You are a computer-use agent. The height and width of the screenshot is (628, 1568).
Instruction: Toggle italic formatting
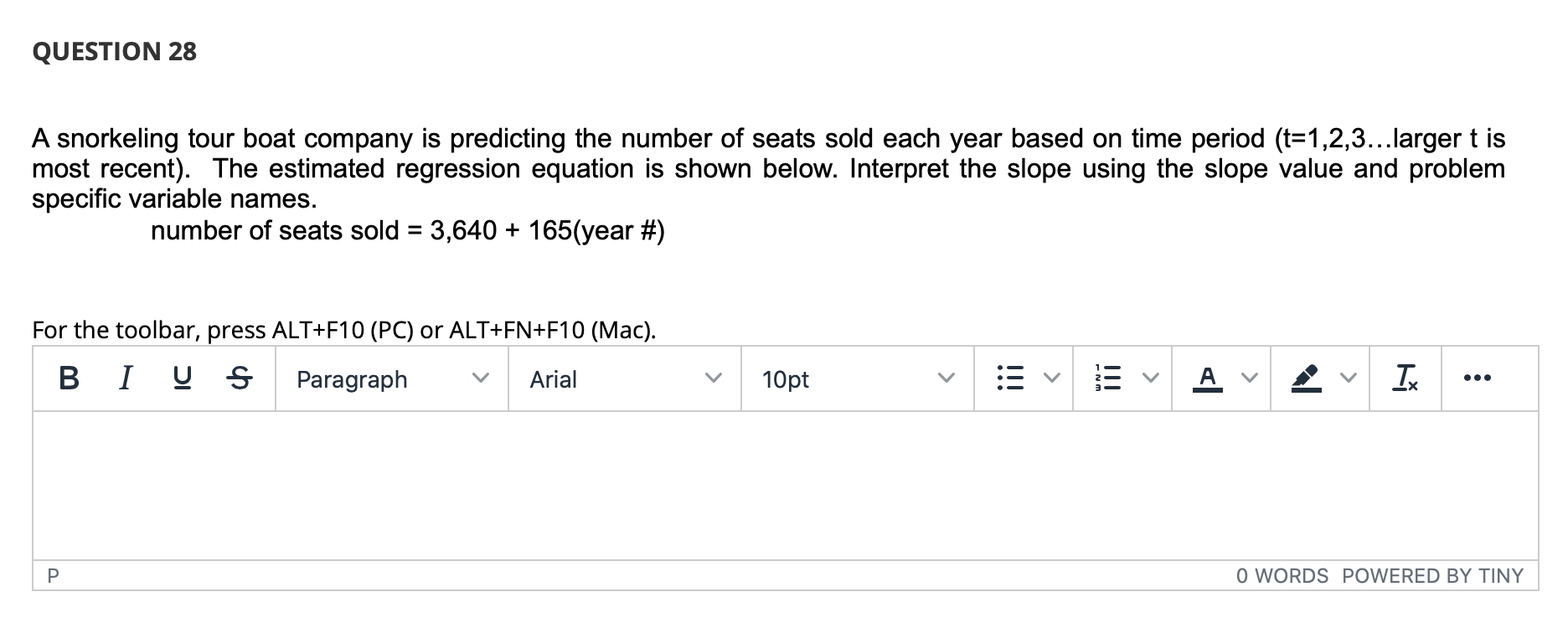125,379
